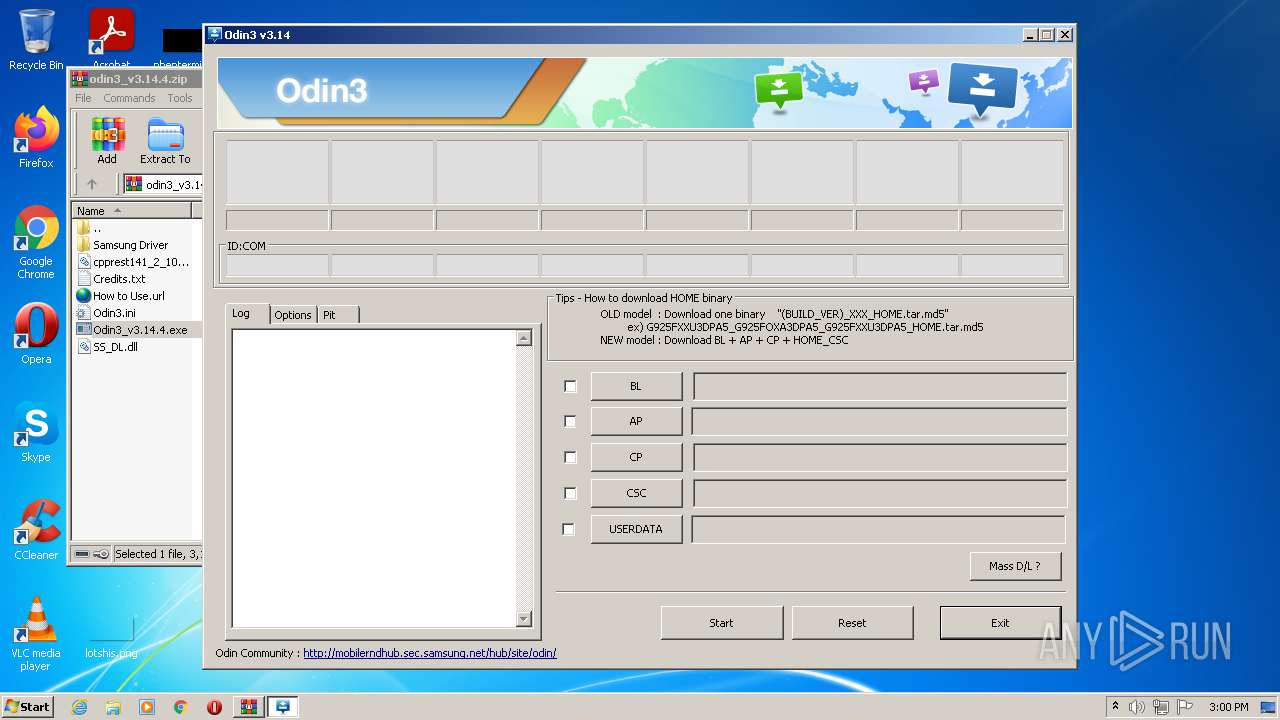Open the Windows Start menu

[x=27, y=706]
